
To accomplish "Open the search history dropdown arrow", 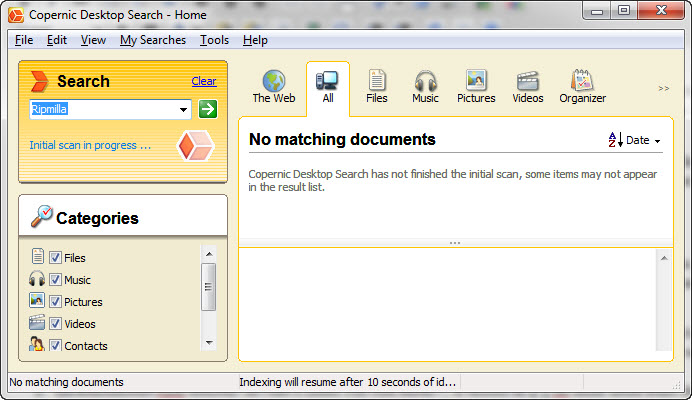I will [183, 109].
